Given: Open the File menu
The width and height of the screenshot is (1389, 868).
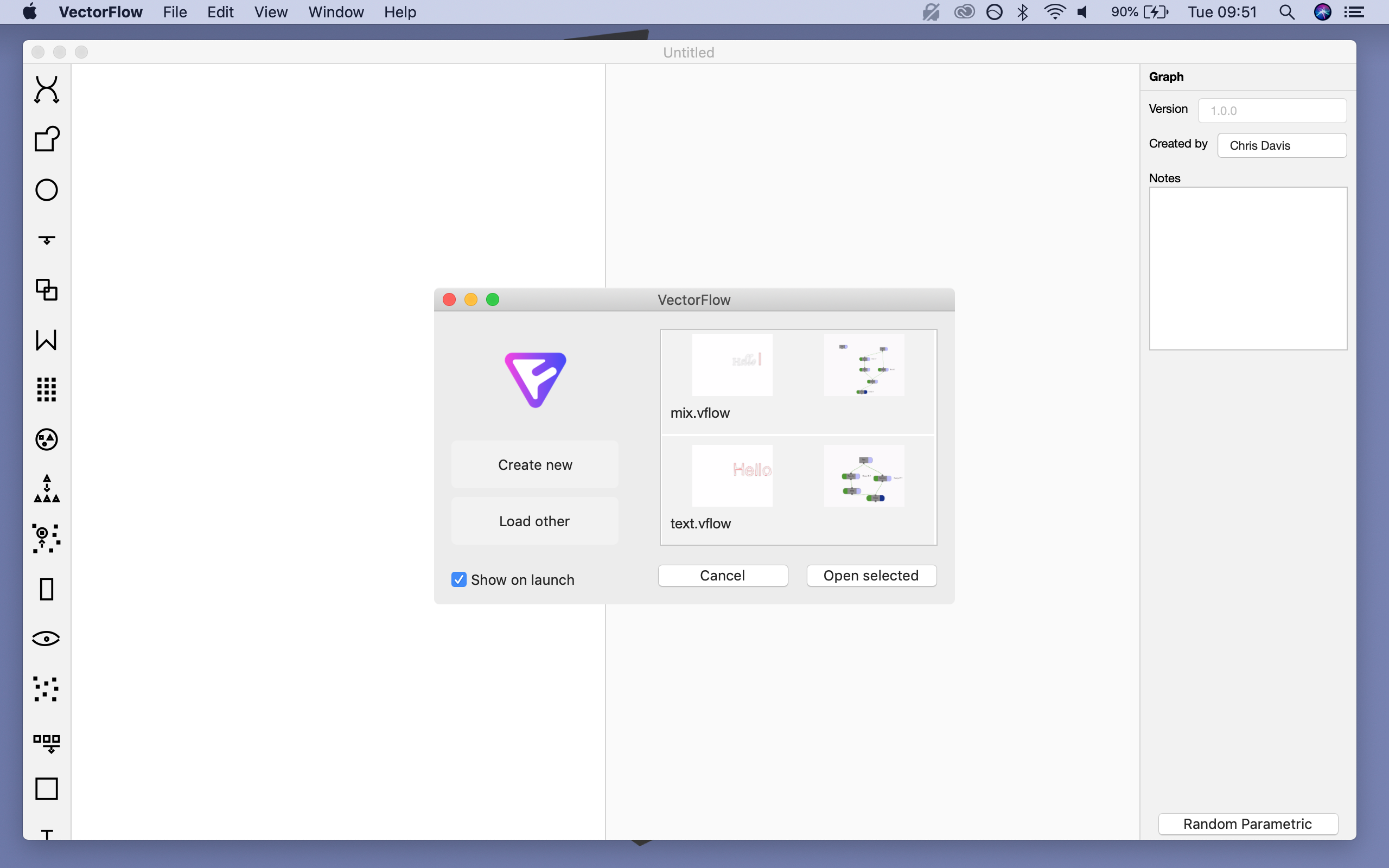Looking at the screenshot, I should coord(175,12).
